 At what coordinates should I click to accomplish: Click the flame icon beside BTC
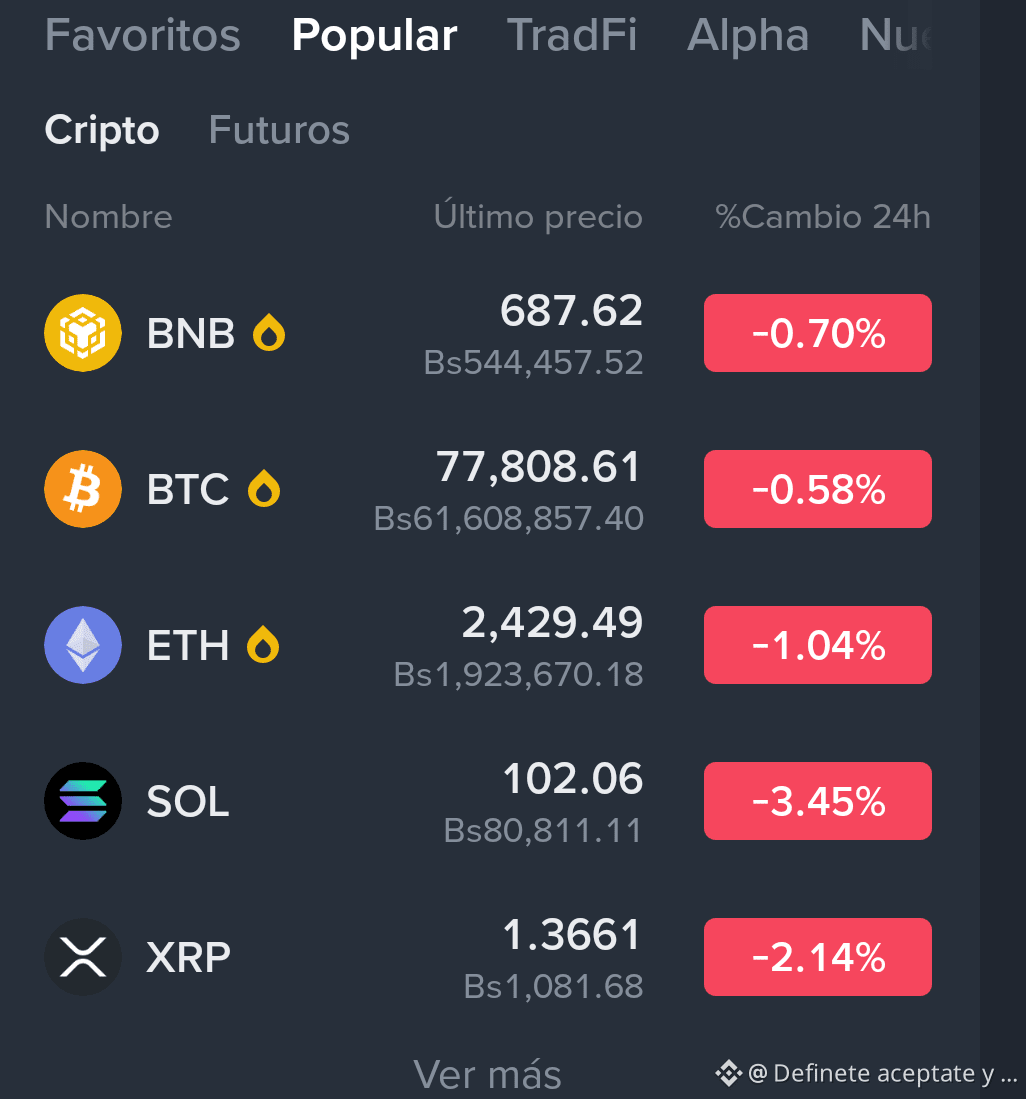264,488
